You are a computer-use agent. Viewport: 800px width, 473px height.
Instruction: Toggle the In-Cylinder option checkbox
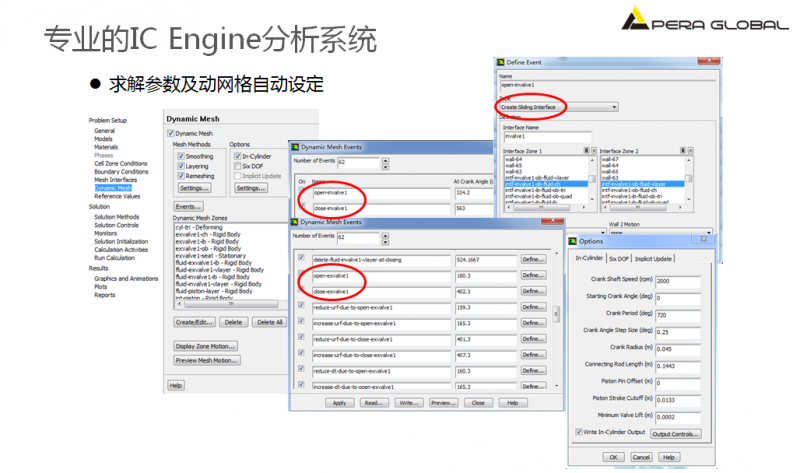(x=238, y=156)
